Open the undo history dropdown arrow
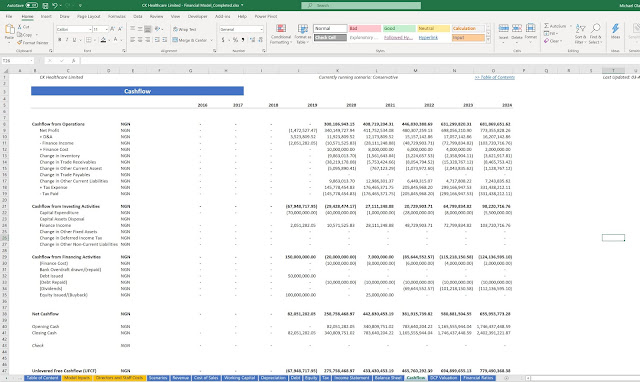This screenshot has width=640, height=382. tap(60, 5)
